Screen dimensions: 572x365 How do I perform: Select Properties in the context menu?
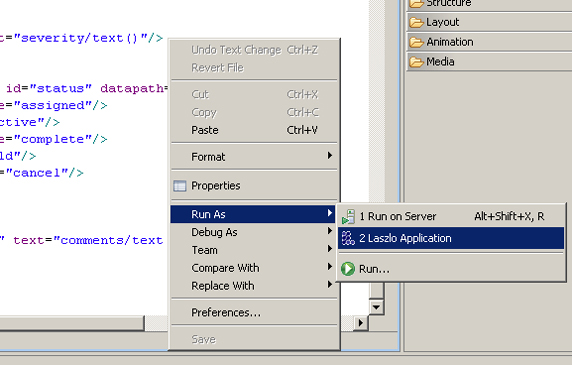254,186
